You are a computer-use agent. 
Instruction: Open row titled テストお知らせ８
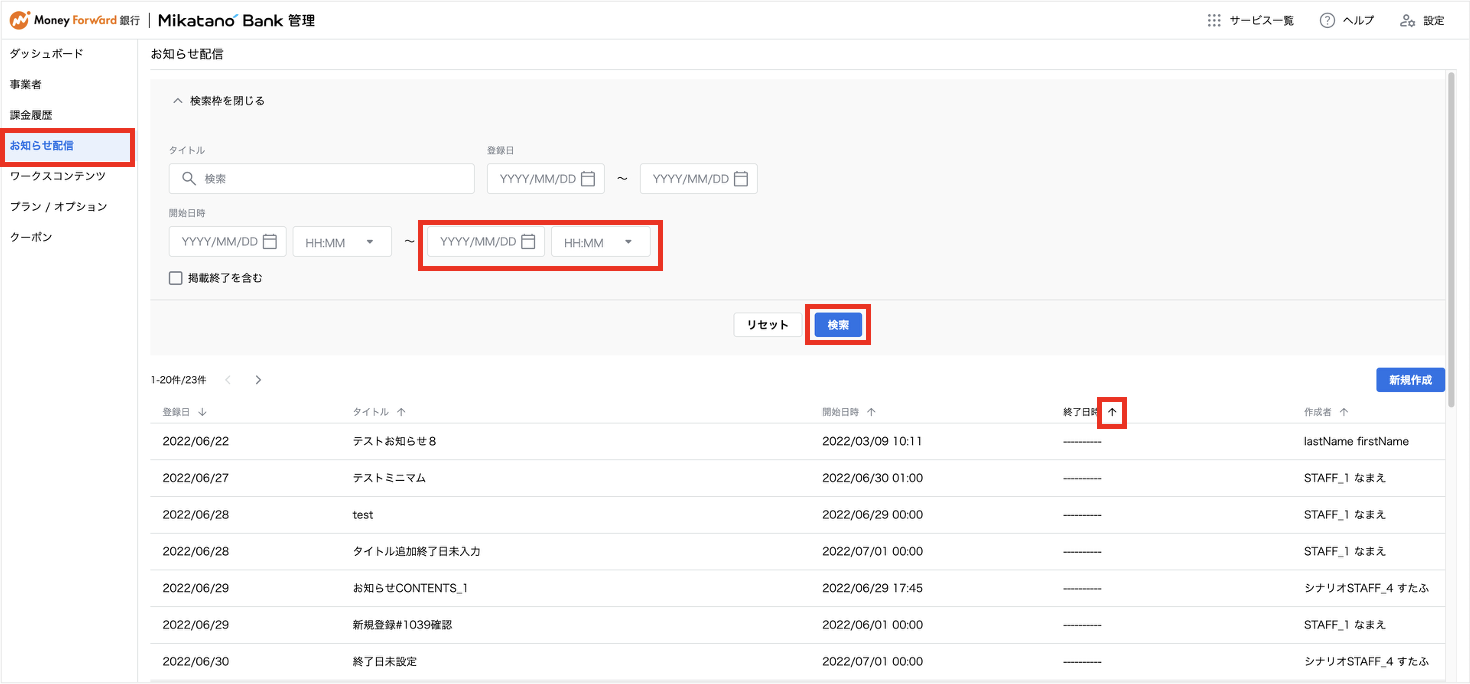click(797, 442)
